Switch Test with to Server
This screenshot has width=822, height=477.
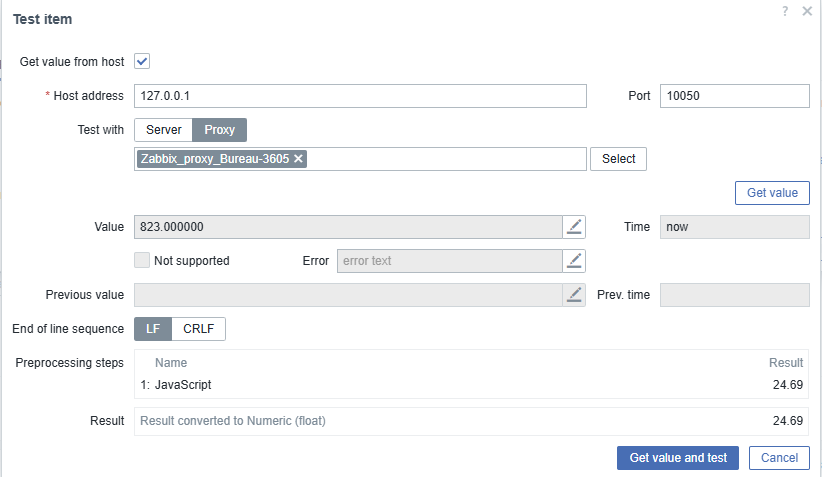164,130
